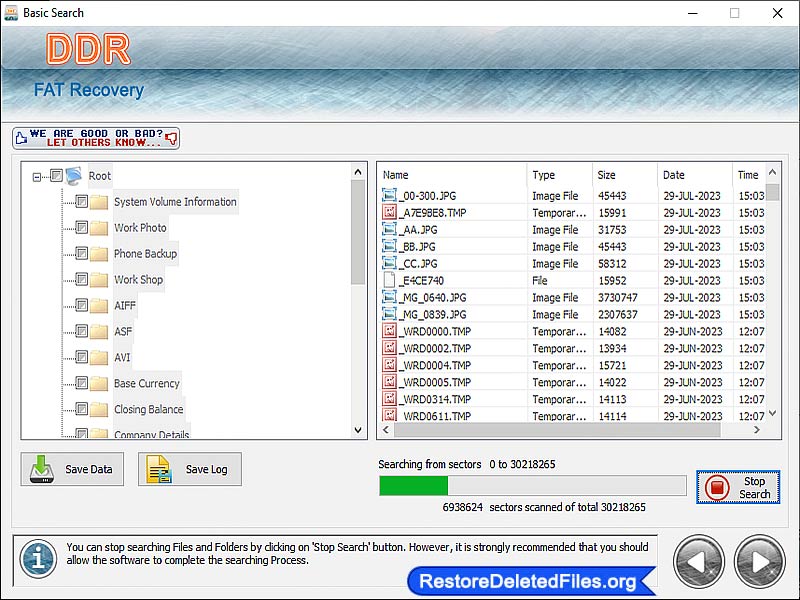The height and width of the screenshot is (600, 800).
Task: Toggle the checkbox next to Root
Action: point(55,176)
